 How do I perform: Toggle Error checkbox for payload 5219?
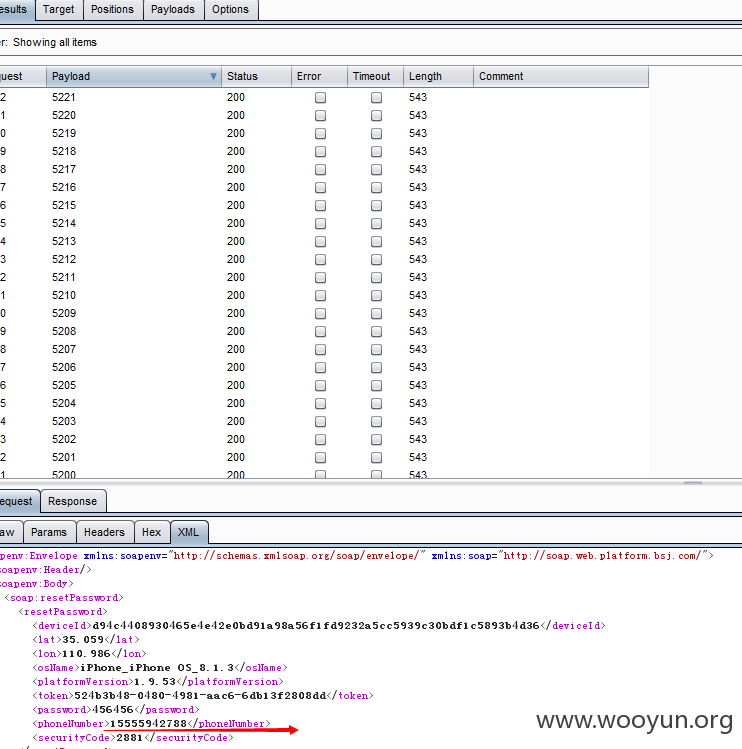(x=321, y=133)
